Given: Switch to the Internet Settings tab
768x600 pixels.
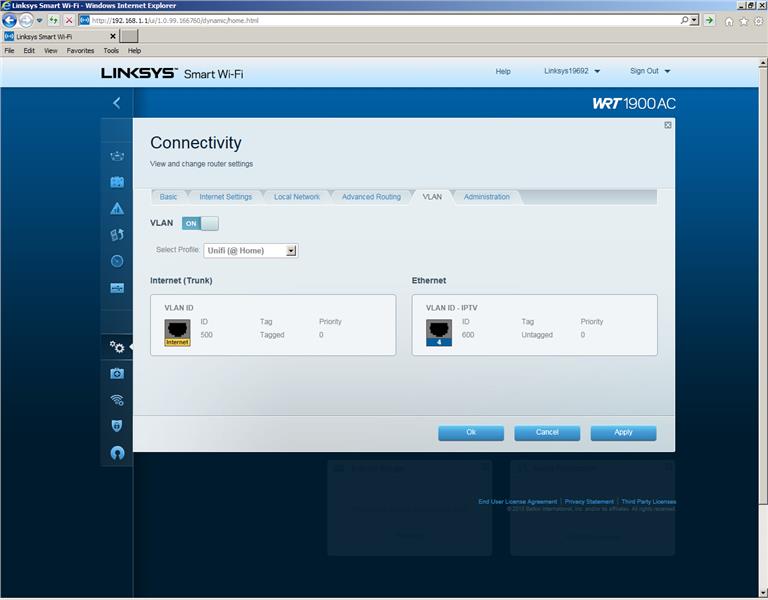Looking at the screenshot, I should 225,197.
